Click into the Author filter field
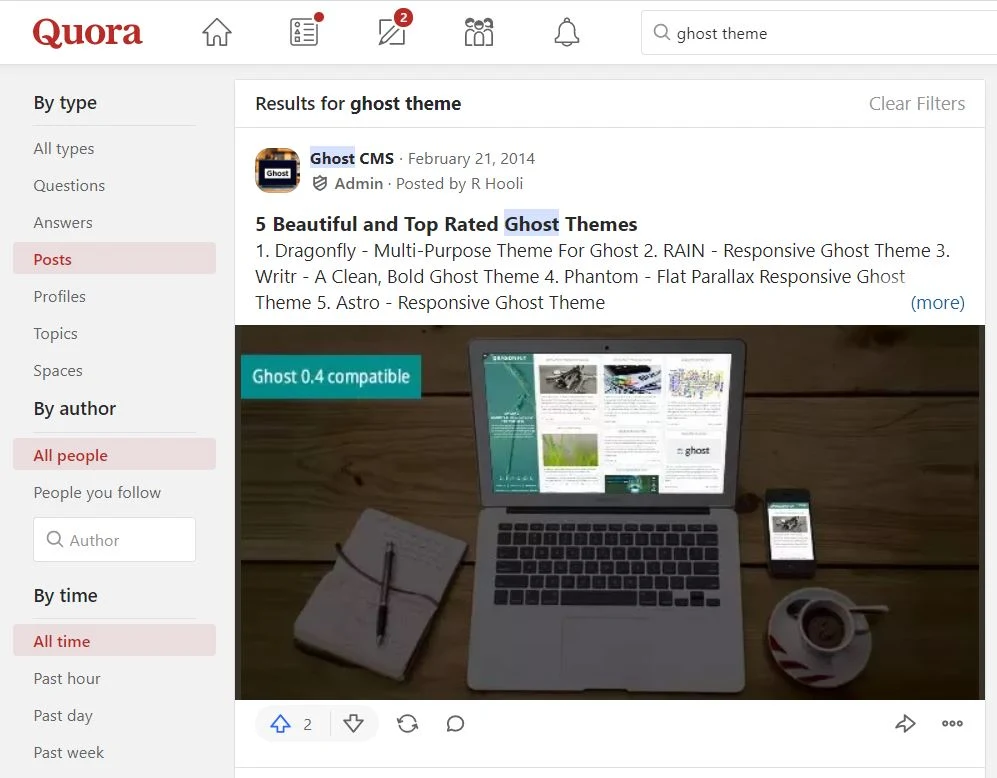997x778 pixels. pos(114,540)
